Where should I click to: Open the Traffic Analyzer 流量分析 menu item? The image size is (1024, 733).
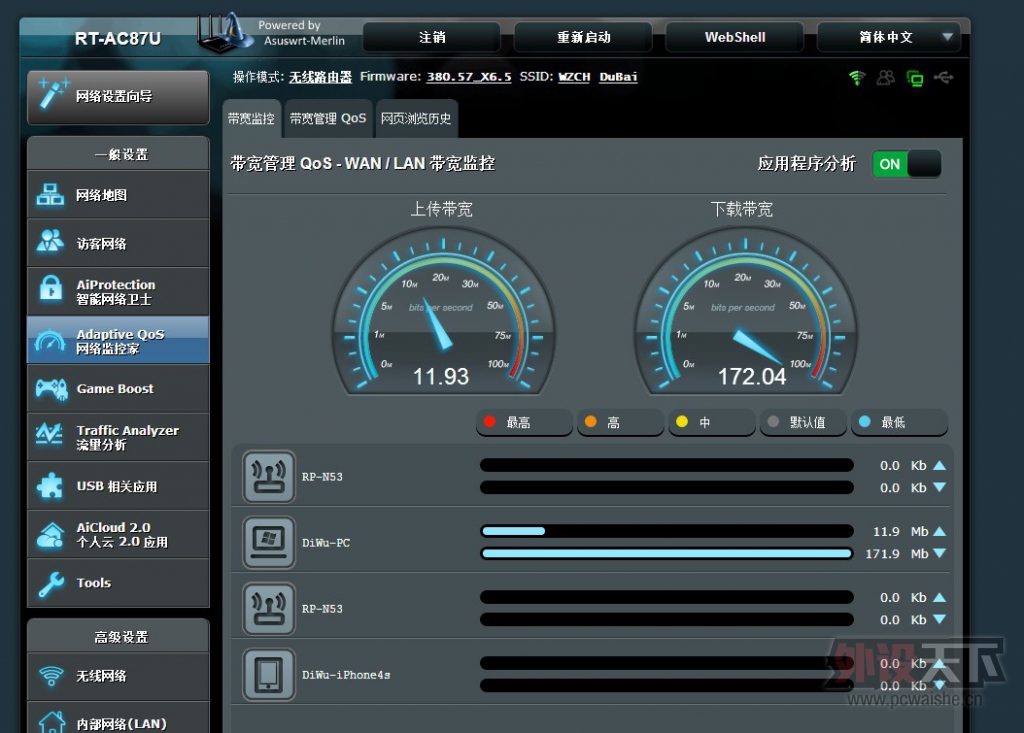pos(118,437)
